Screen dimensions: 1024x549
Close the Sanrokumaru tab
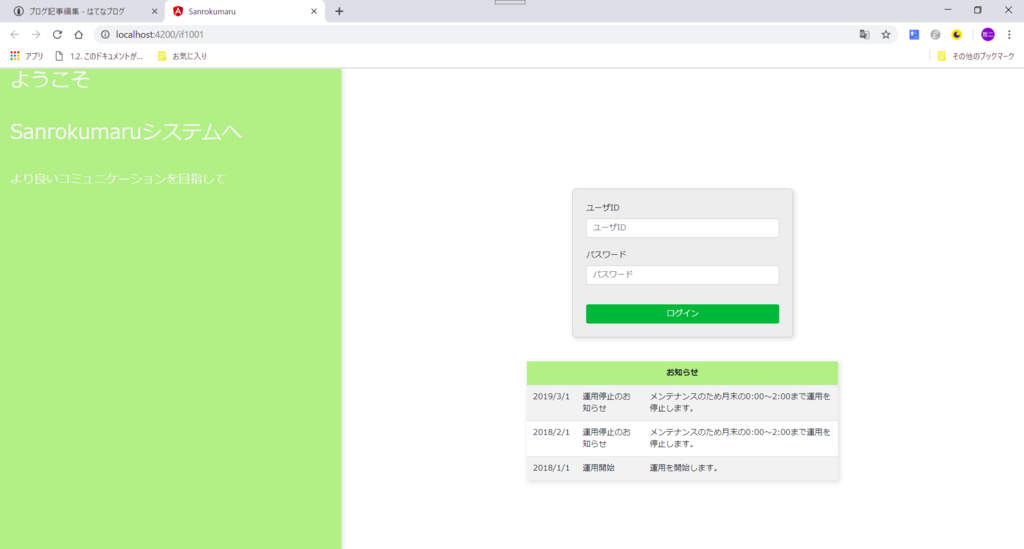[x=314, y=11]
